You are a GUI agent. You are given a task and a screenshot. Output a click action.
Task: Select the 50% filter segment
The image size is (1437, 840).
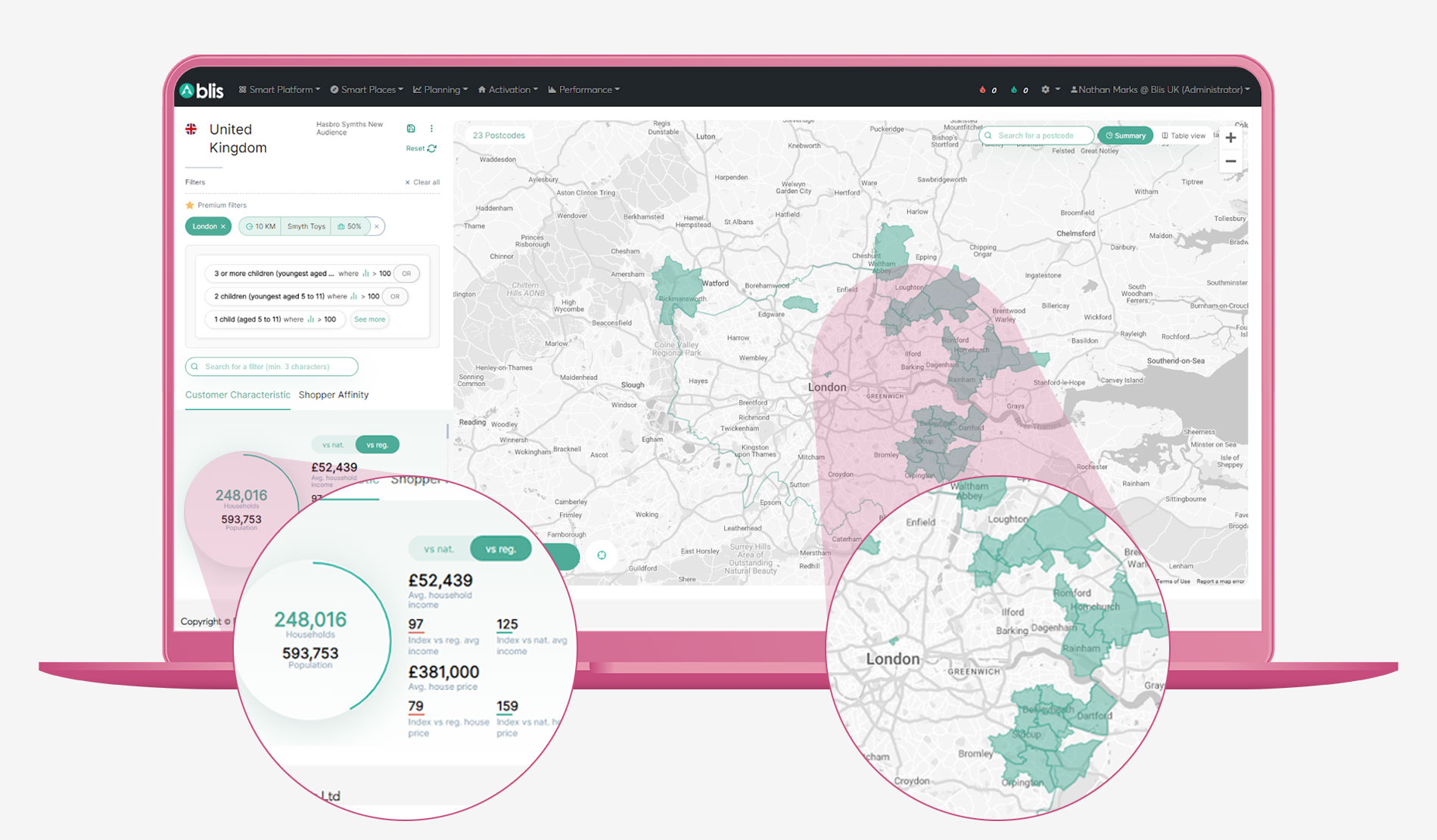pyautogui.click(x=350, y=226)
